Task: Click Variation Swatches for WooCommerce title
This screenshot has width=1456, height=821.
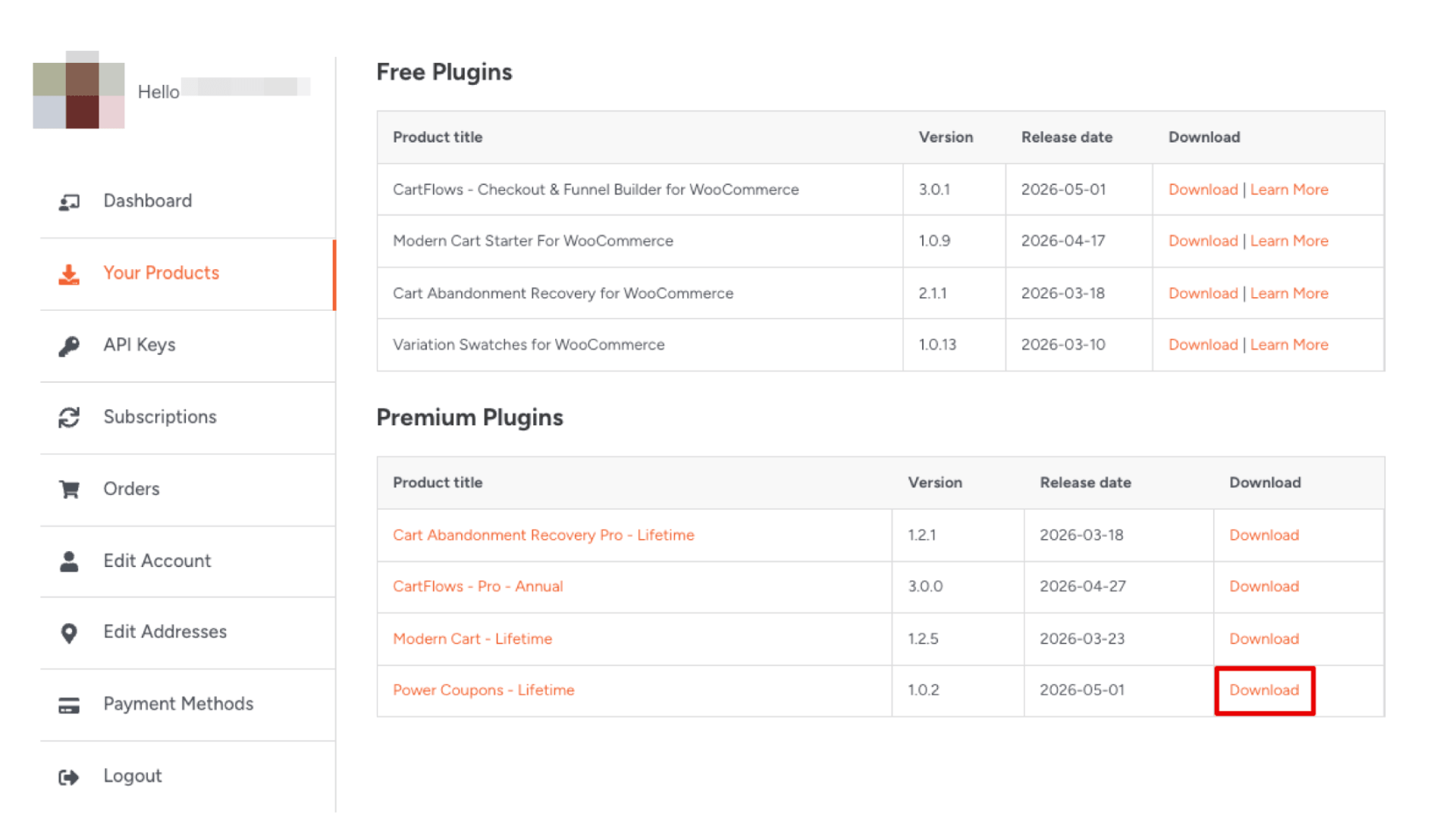Action: [x=529, y=345]
